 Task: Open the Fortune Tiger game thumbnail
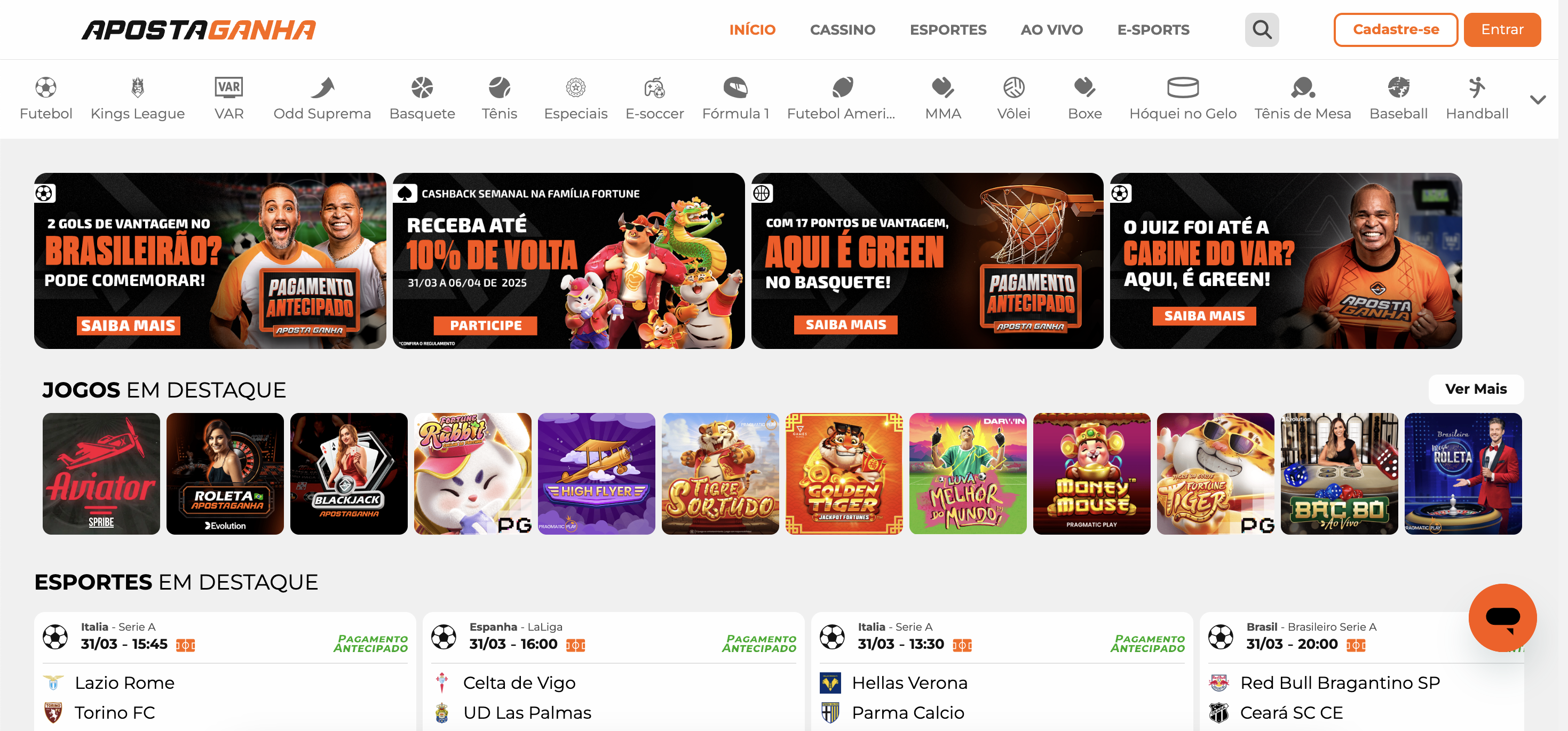pos(1215,473)
